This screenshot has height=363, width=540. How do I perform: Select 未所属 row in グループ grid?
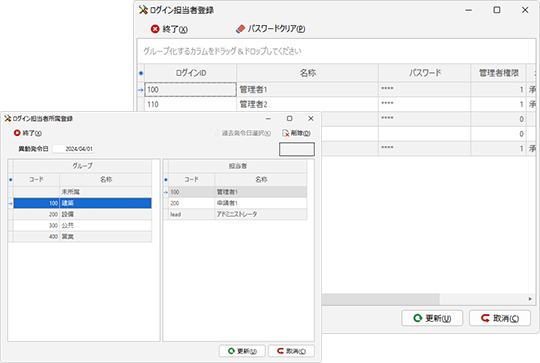point(82,192)
